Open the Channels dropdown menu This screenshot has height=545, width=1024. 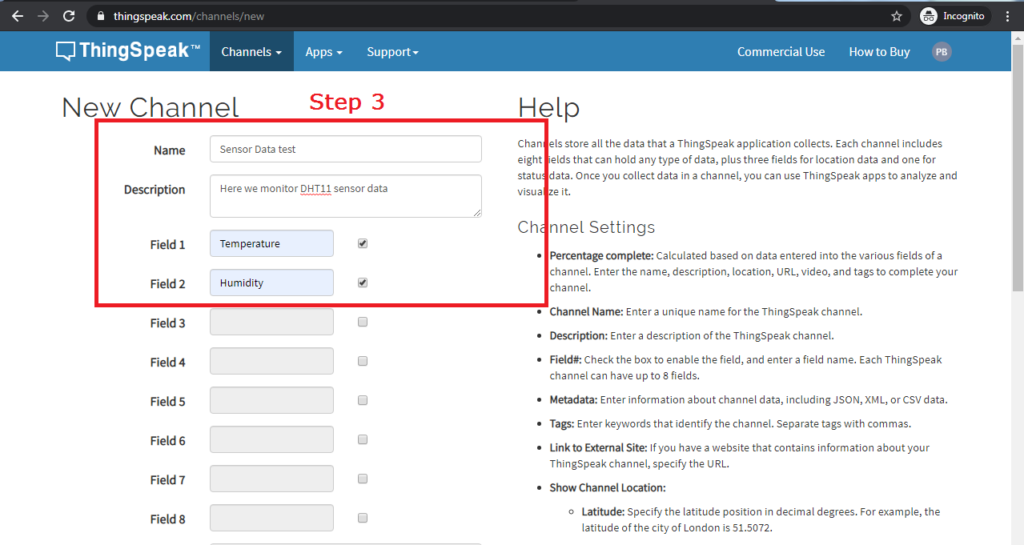pyautogui.click(x=251, y=52)
